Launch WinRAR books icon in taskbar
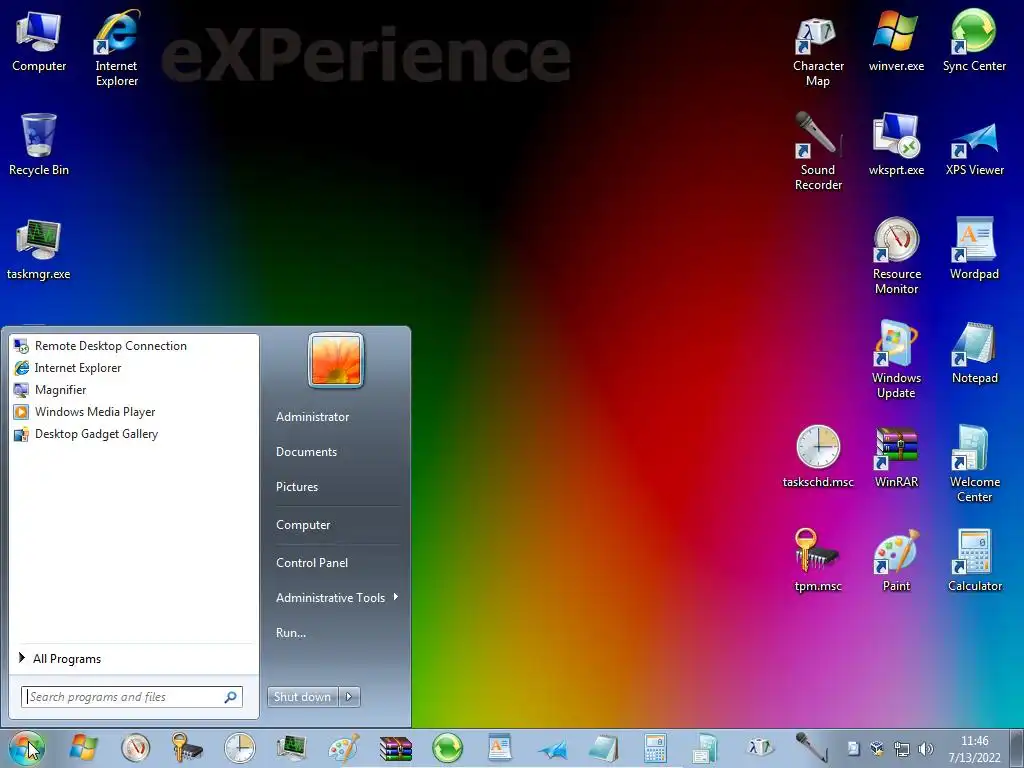Screen dimensions: 1024x768 396,748
